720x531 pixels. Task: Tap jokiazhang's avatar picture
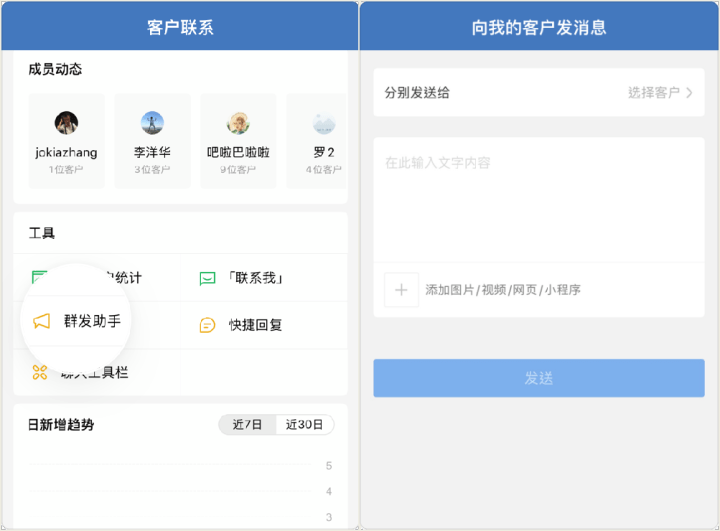67,123
